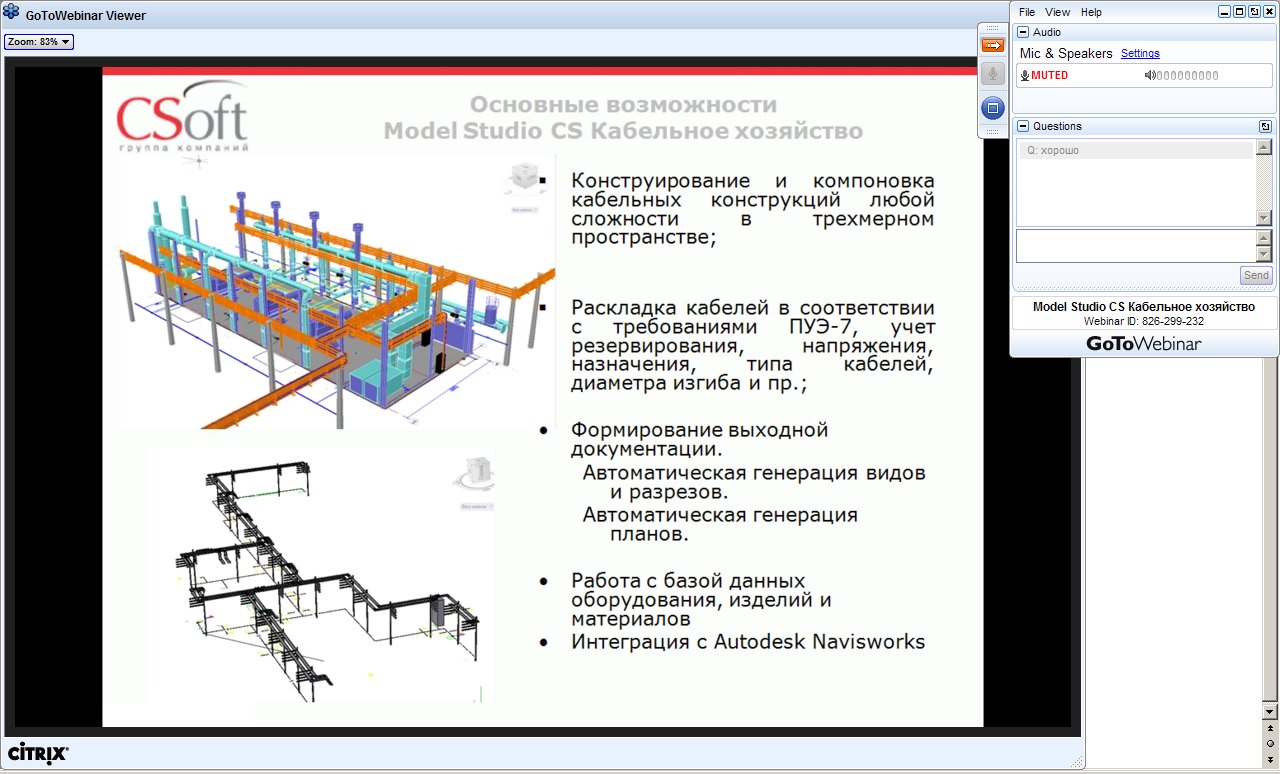
Task: Click question input scroll down arrow
Action: coord(1264,254)
